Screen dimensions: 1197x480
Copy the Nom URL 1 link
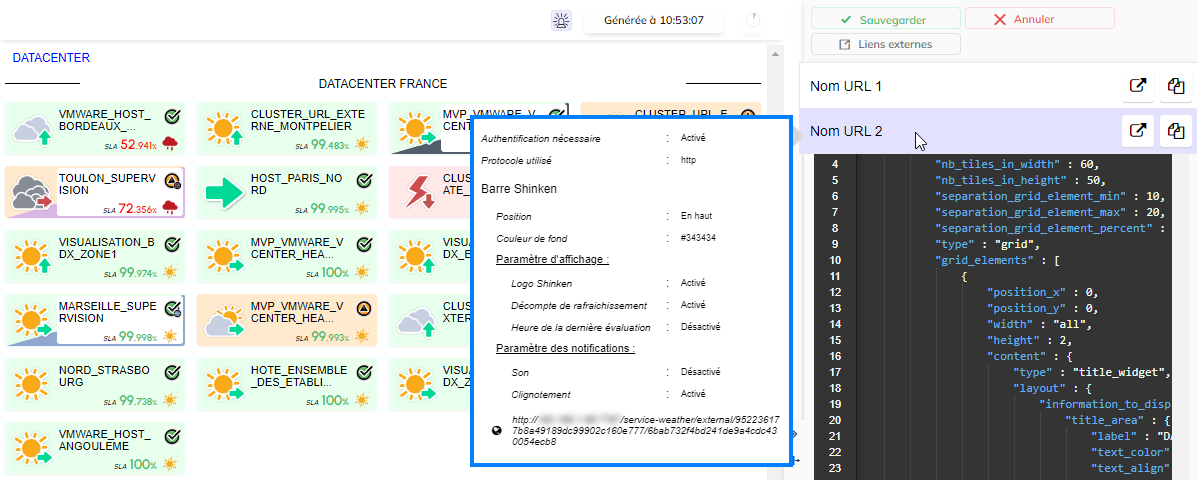1176,86
